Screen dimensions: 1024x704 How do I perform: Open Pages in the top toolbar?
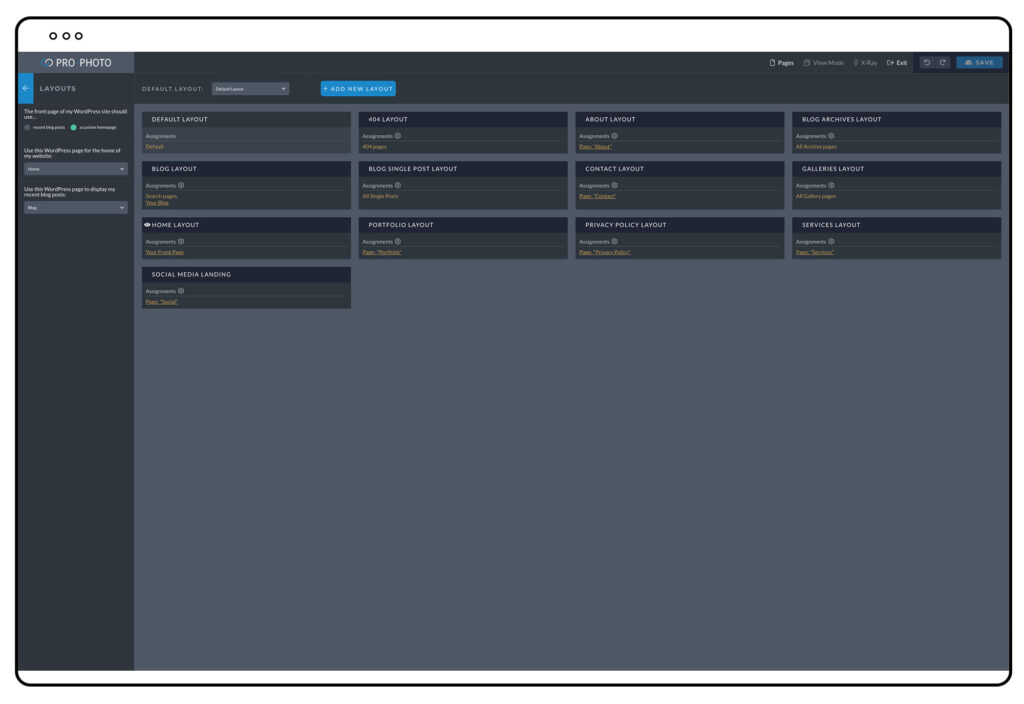(781, 63)
